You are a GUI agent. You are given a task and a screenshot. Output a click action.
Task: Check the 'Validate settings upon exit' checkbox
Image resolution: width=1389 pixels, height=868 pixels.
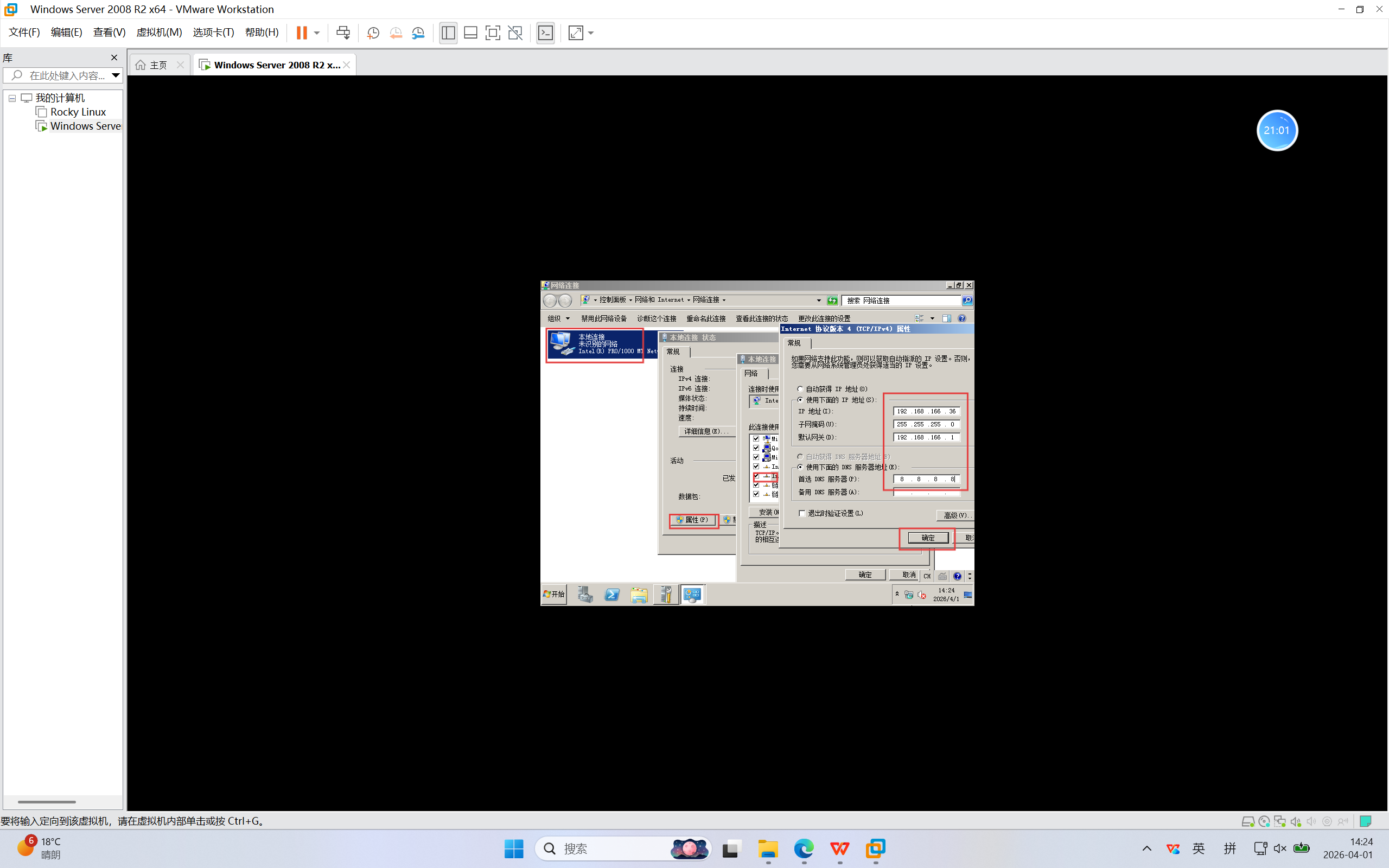click(802, 513)
